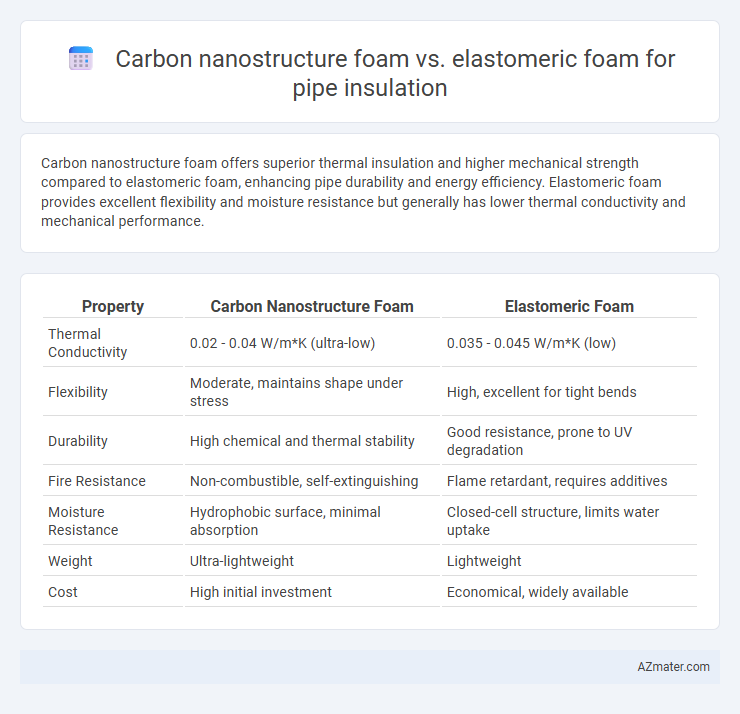This screenshot has height=714, width=740.
Task: Click cell 'Economical, widely available'
Action: click(569, 592)
